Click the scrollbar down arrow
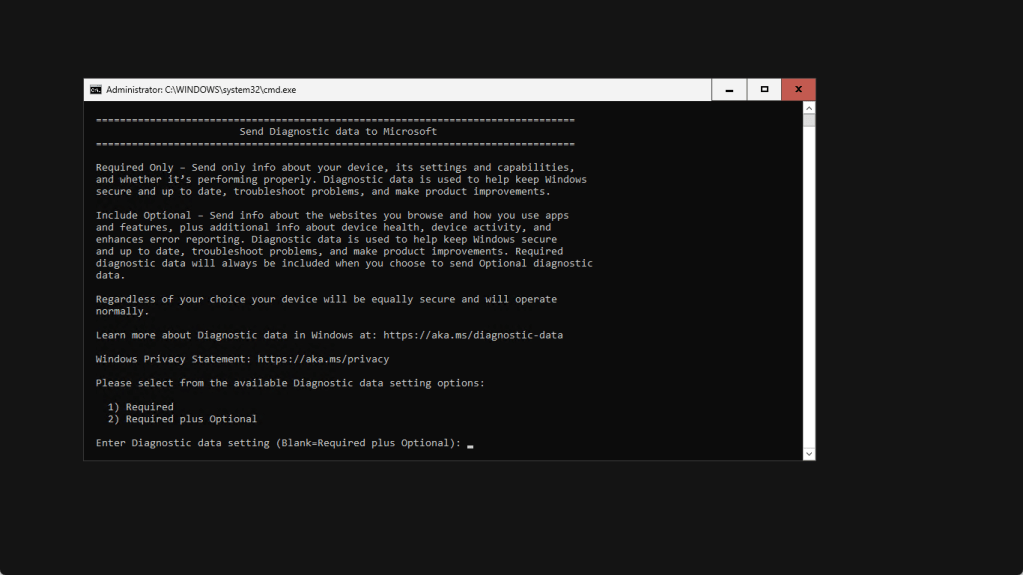 click(x=809, y=453)
